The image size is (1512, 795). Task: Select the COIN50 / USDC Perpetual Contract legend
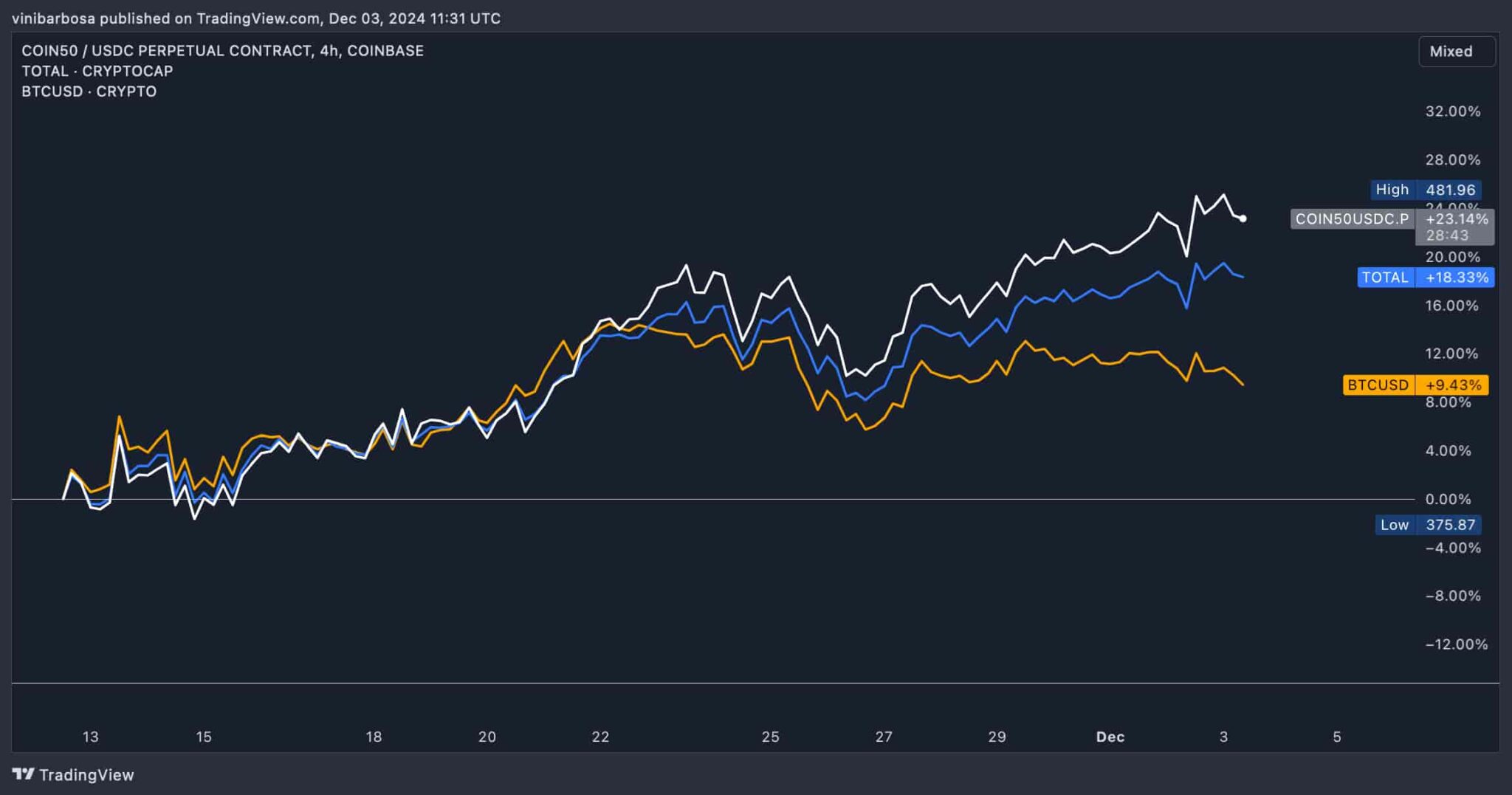(x=222, y=51)
